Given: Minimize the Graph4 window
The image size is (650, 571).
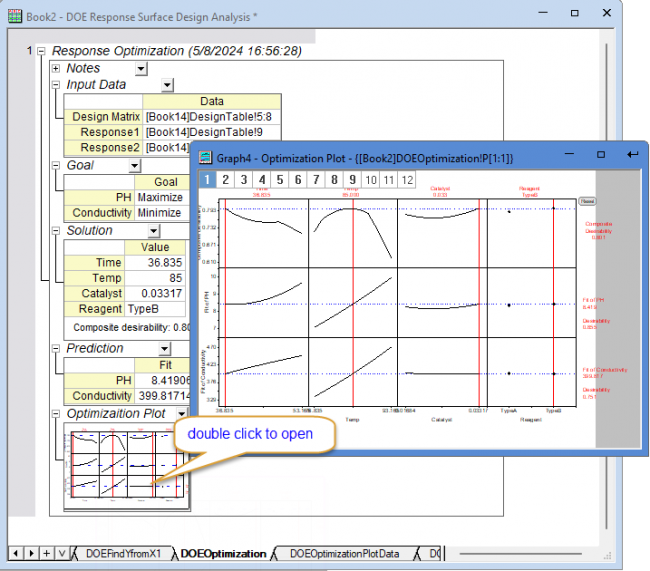Looking at the screenshot, I should (570, 154).
